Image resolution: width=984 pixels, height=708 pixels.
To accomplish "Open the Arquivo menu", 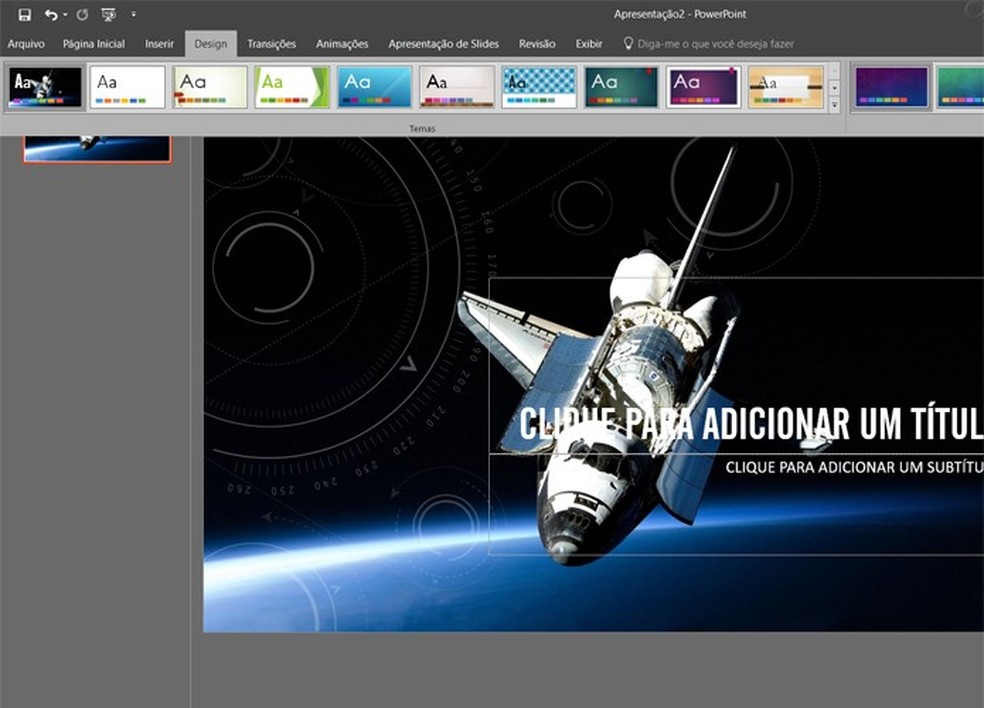I will 26,44.
